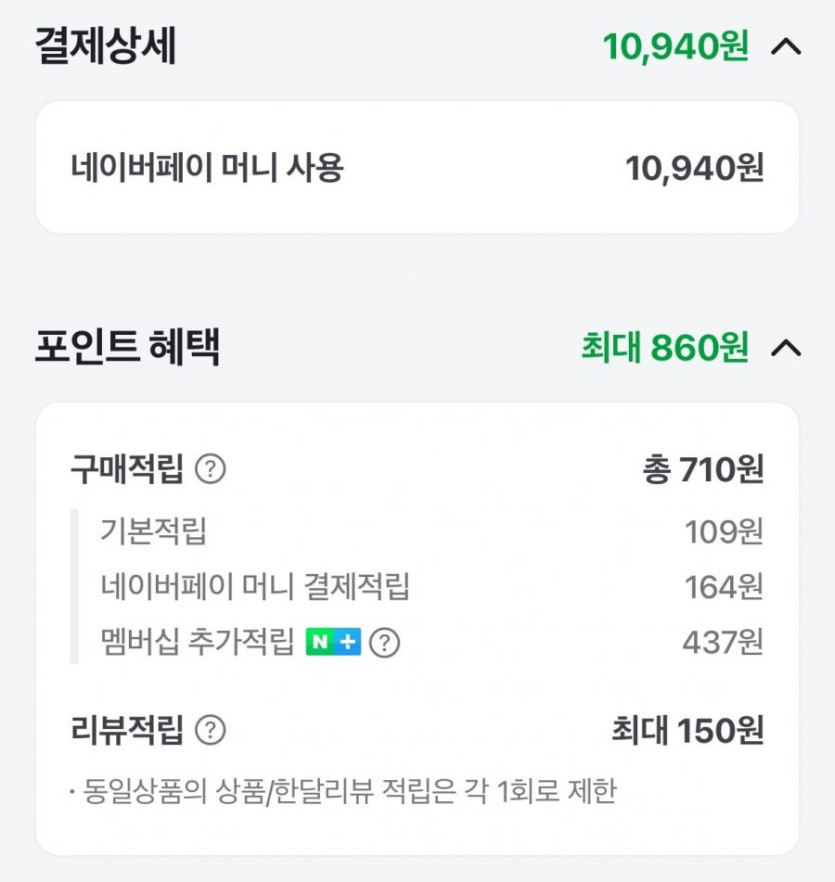Open help icon next to 리뷰적립
Image resolution: width=835 pixels, height=882 pixels.
point(210,731)
